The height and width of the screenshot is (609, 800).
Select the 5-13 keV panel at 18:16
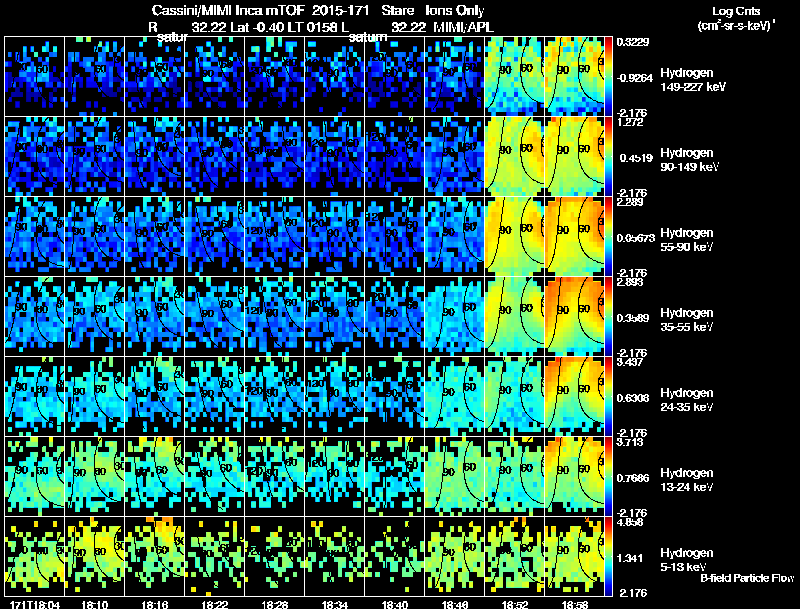click(x=155, y=556)
